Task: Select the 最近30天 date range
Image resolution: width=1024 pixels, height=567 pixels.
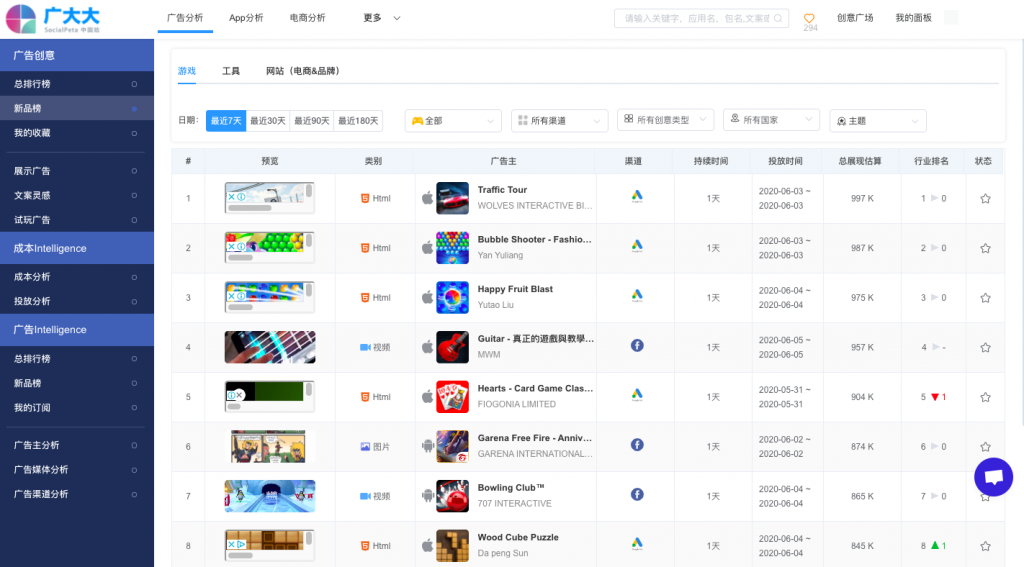Action: point(268,121)
